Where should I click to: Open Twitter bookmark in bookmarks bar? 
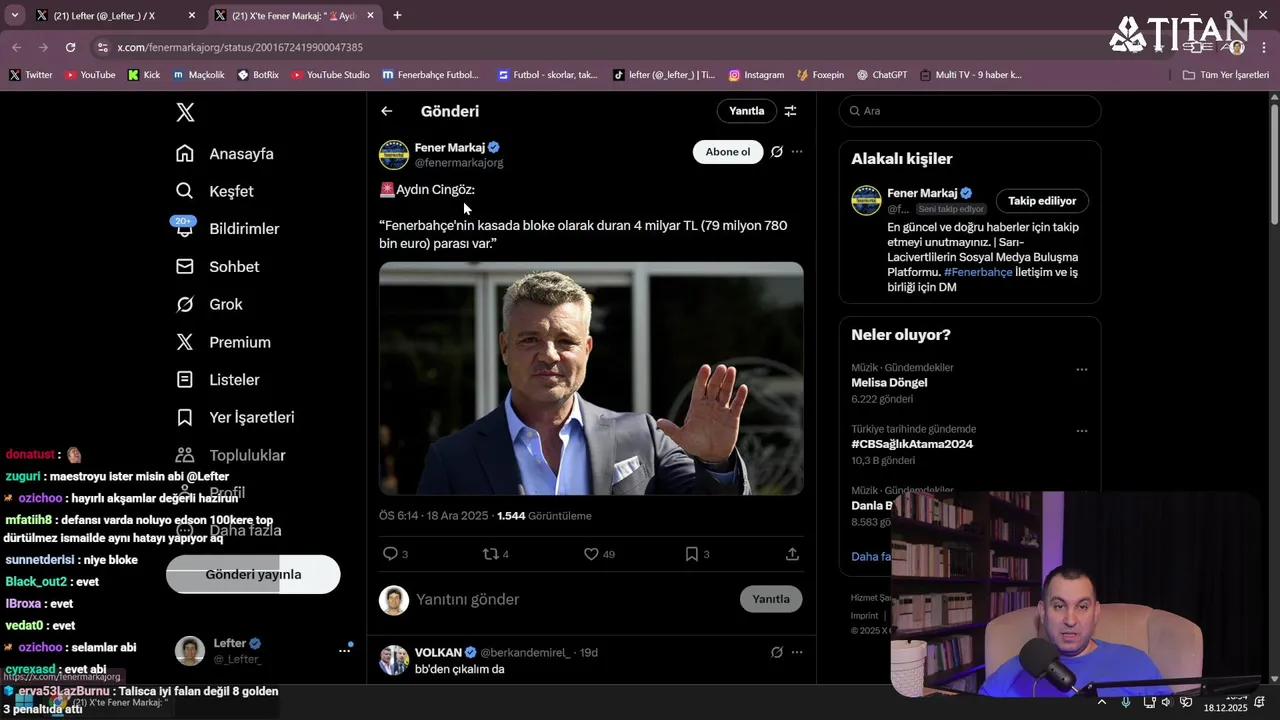31,75
